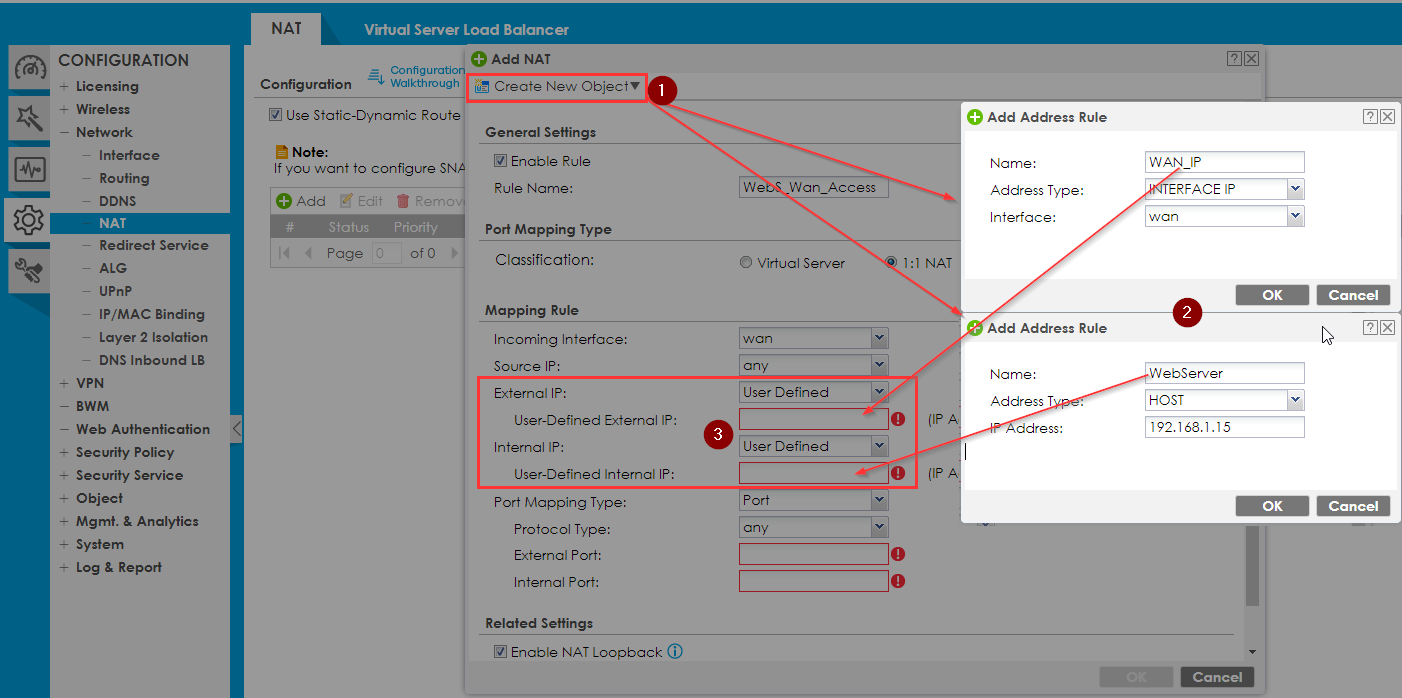Select the Virtual Server radio button
Screen dimensions: 1402x698
[746, 263]
